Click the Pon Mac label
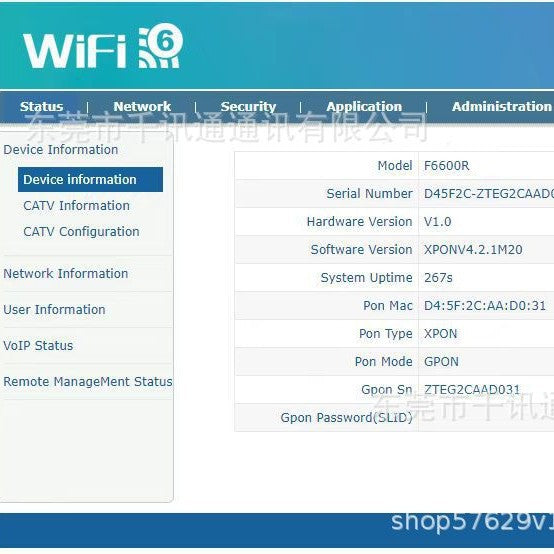 (x=388, y=306)
